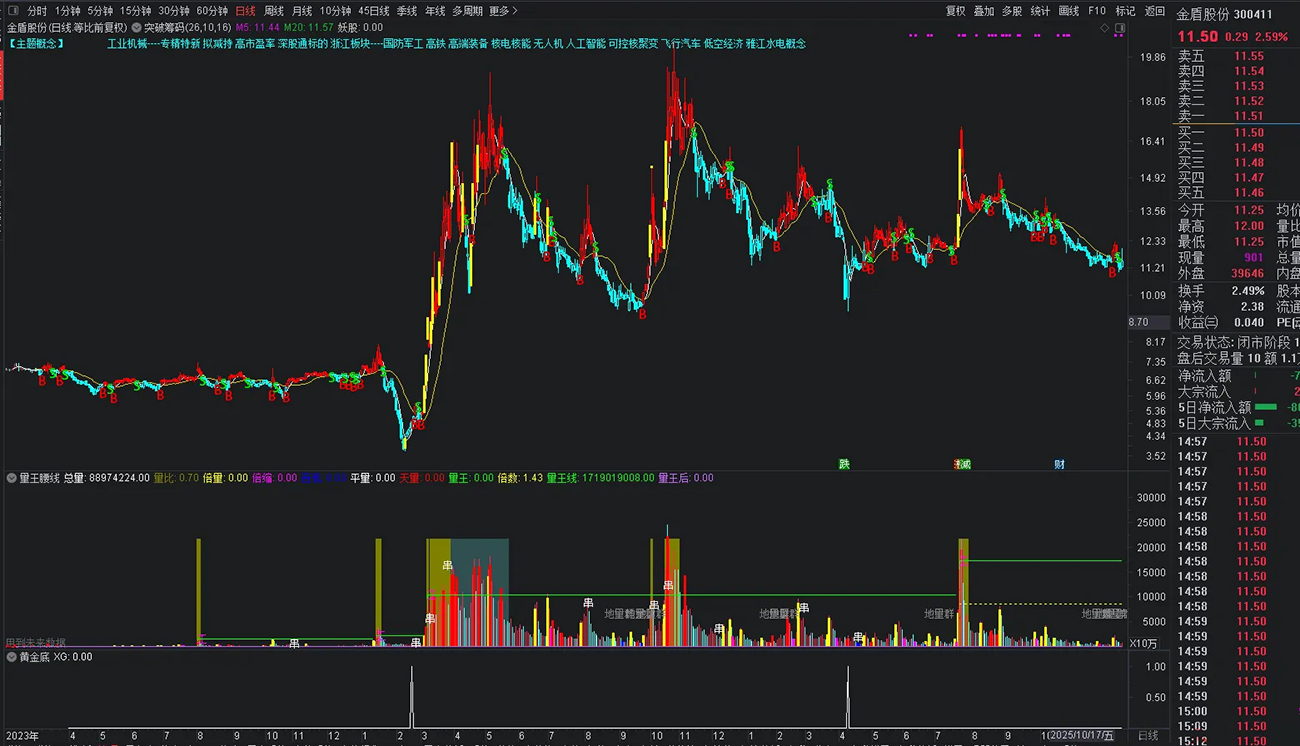Open the 多股 multi-stock view
Viewport: 1300px width, 746px height.
pyautogui.click(x=1012, y=11)
